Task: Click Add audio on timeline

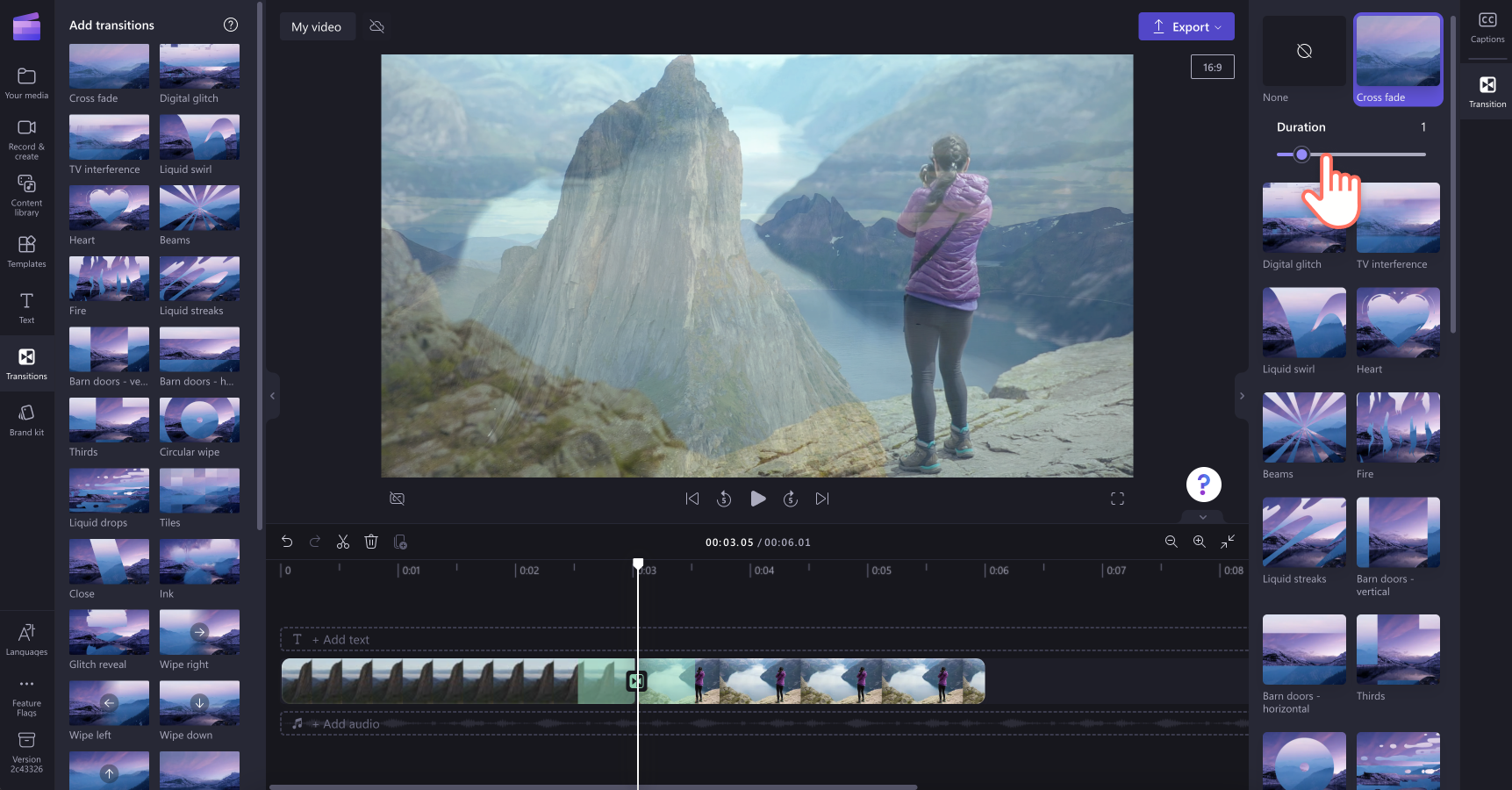Action: pyautogui.click(x=345, y=724)
